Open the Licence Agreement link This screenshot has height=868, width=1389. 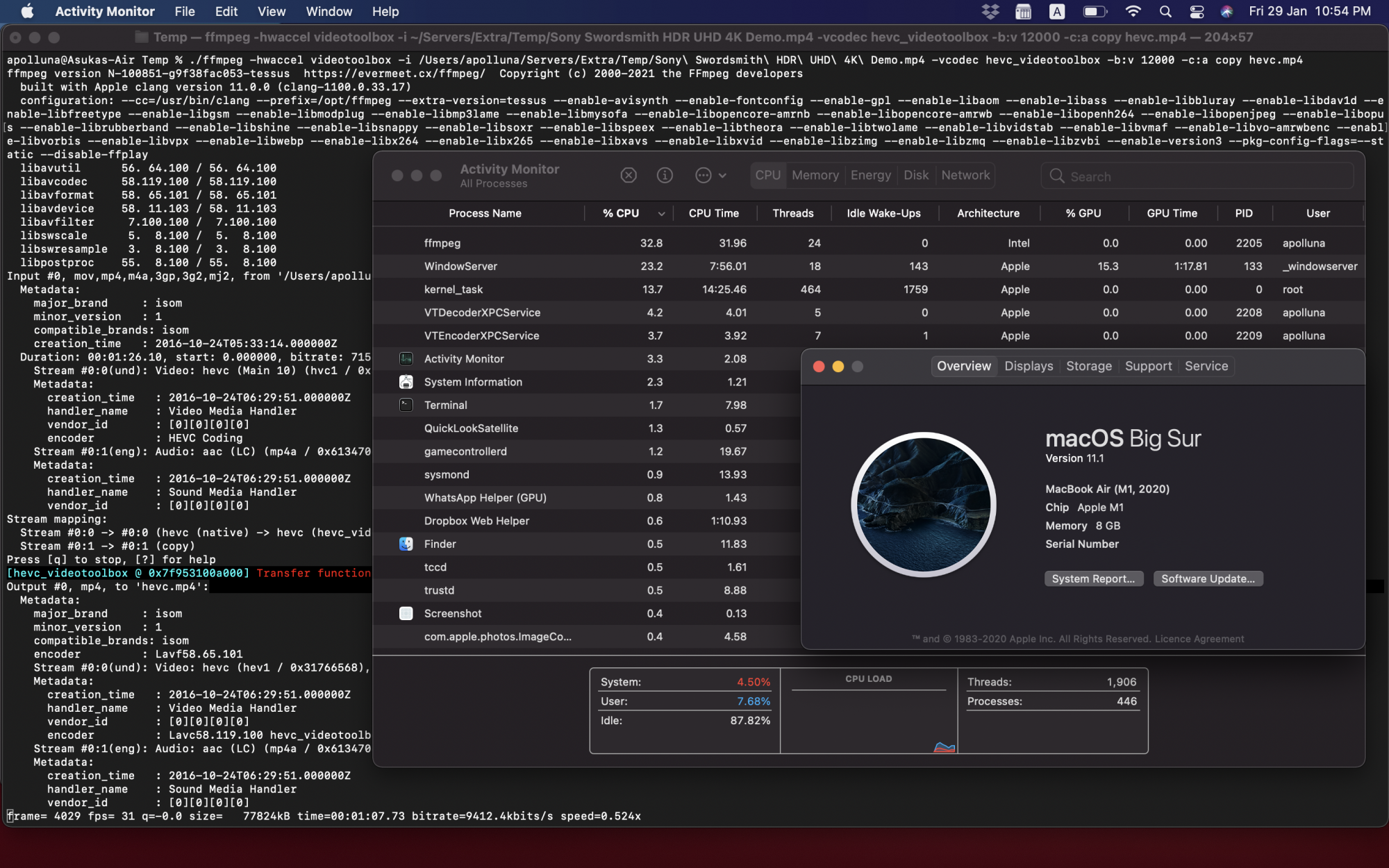(x=1199, y=639)
